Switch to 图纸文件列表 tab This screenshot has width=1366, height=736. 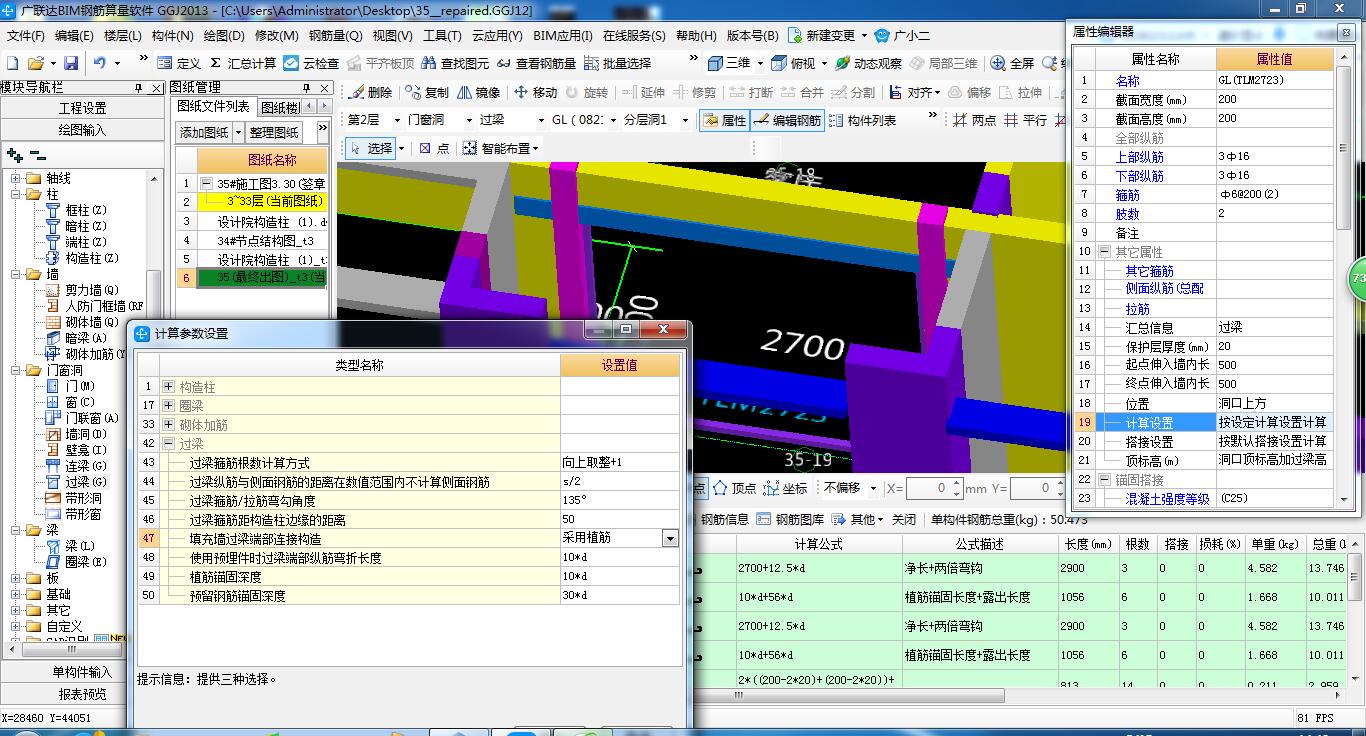pos(213,107)
